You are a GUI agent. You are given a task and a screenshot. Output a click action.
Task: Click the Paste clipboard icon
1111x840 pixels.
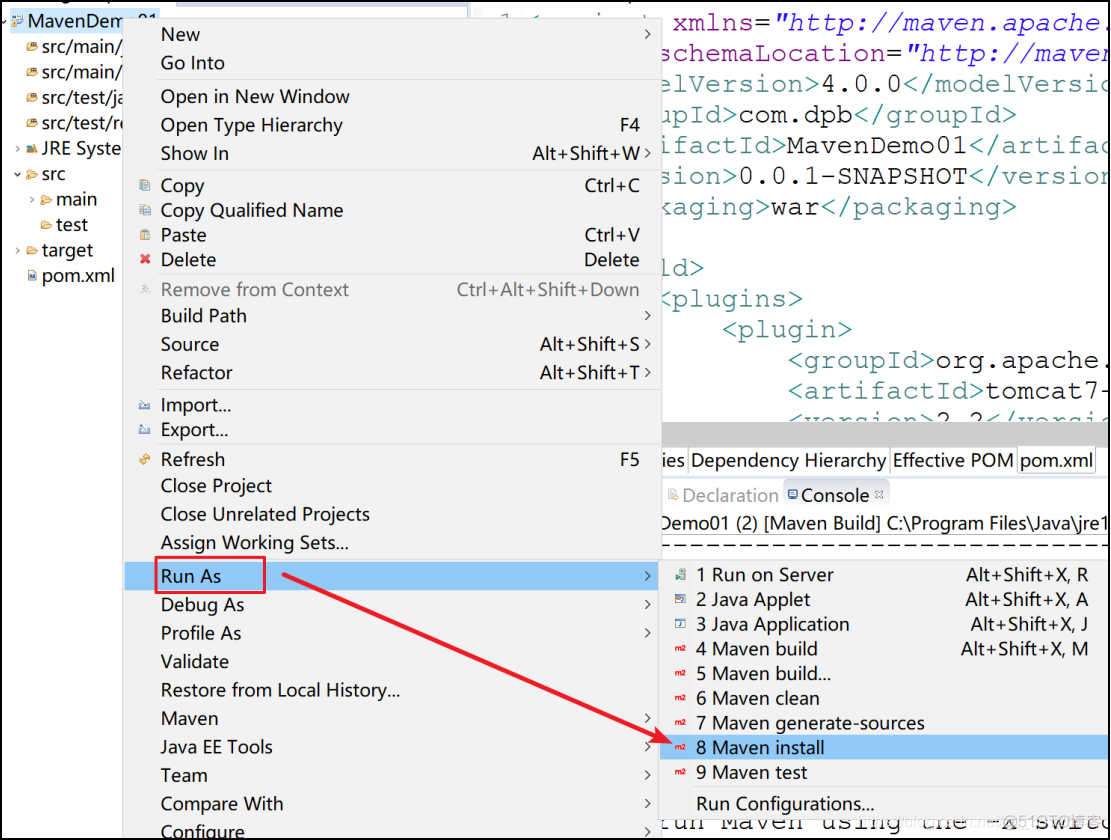(145, 235)
